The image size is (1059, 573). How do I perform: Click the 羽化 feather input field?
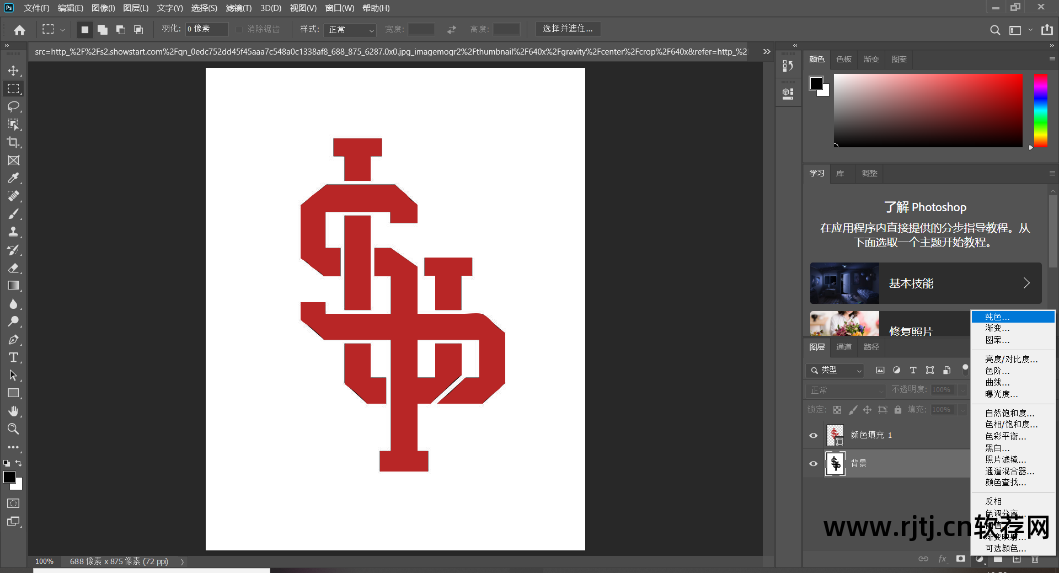[207, 29]
